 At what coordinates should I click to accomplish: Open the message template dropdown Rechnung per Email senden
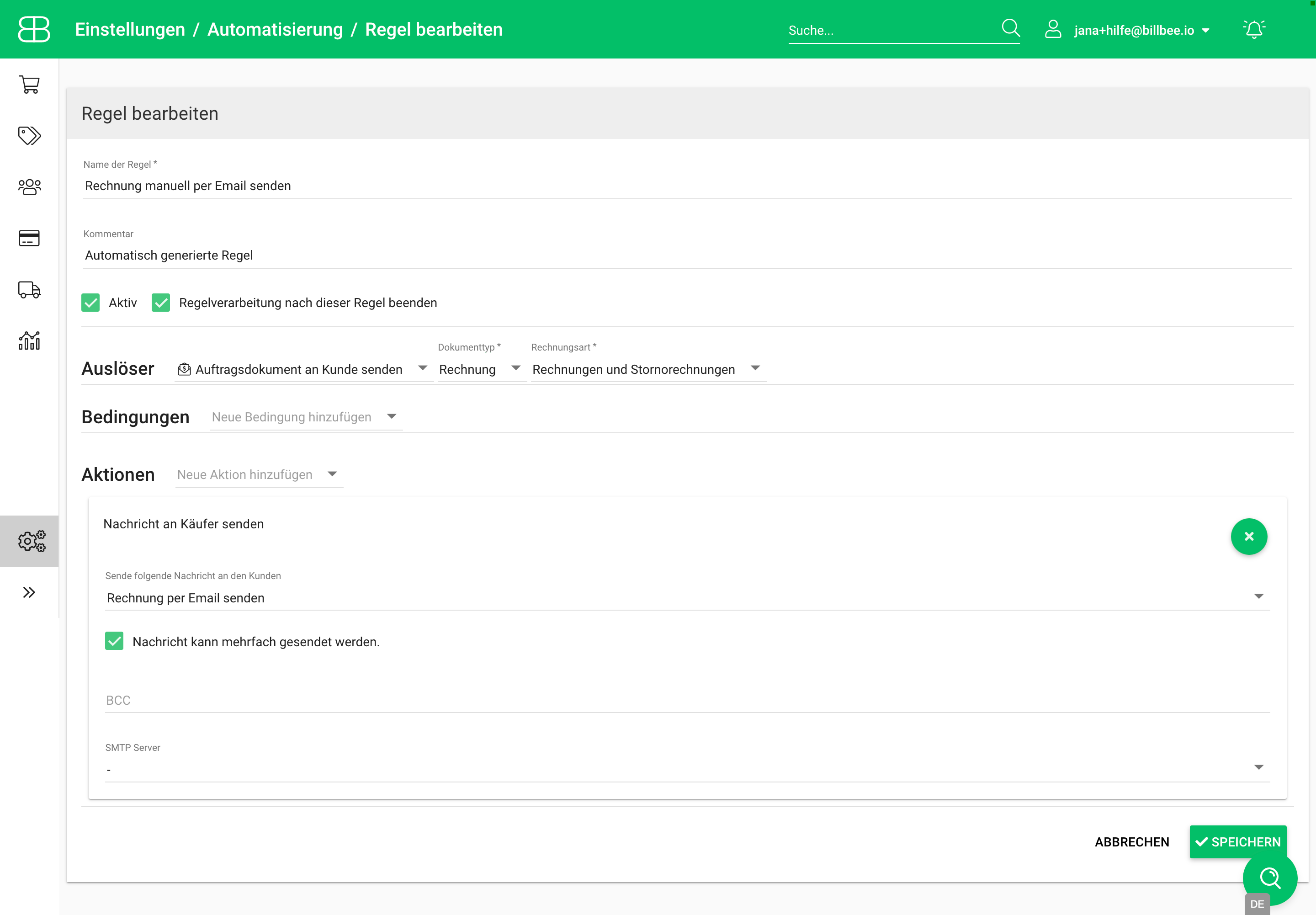[687, 598]
